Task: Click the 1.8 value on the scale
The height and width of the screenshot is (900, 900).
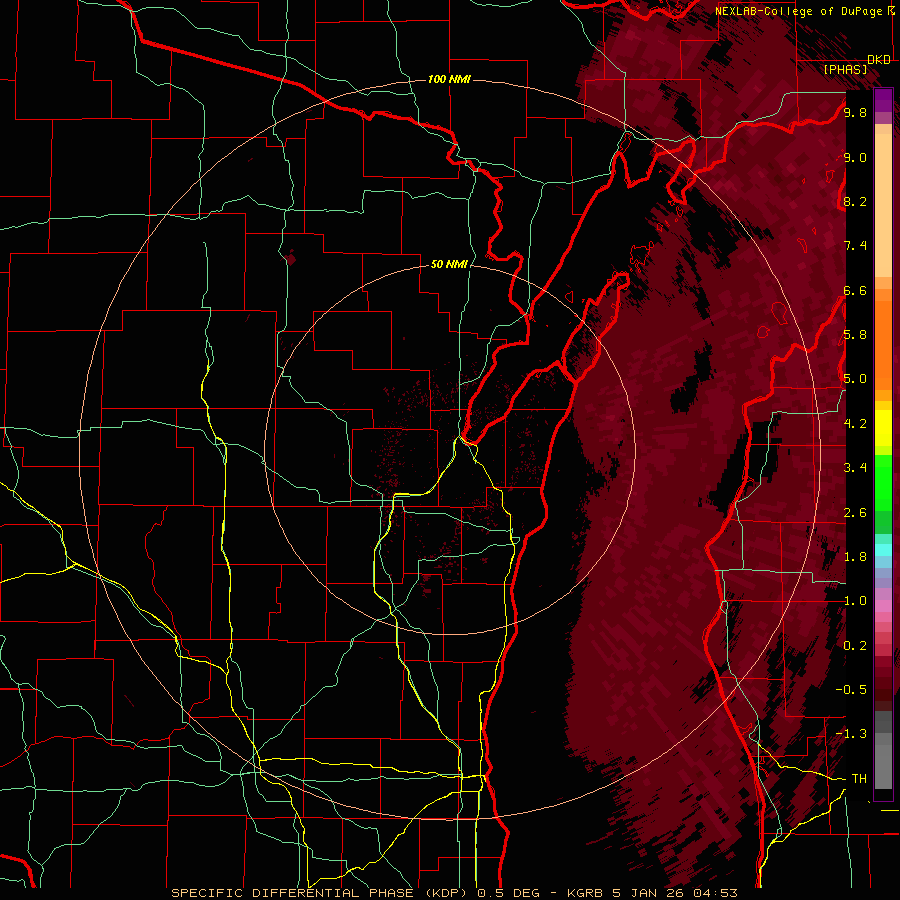Action: point(855,557)
